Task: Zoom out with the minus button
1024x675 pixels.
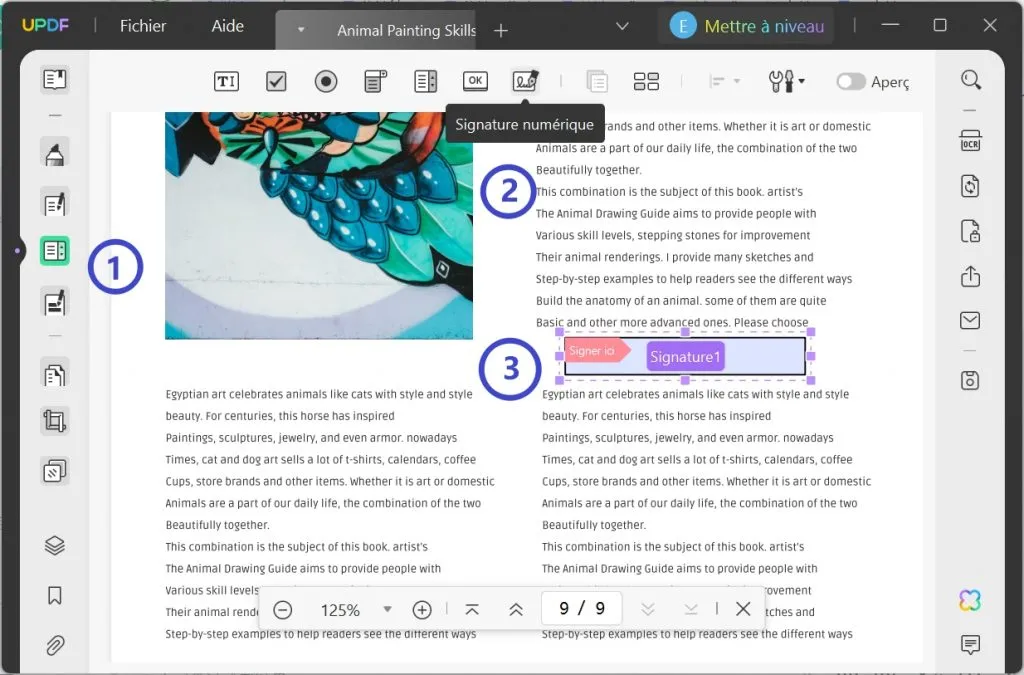Action: tap(283, 610)
